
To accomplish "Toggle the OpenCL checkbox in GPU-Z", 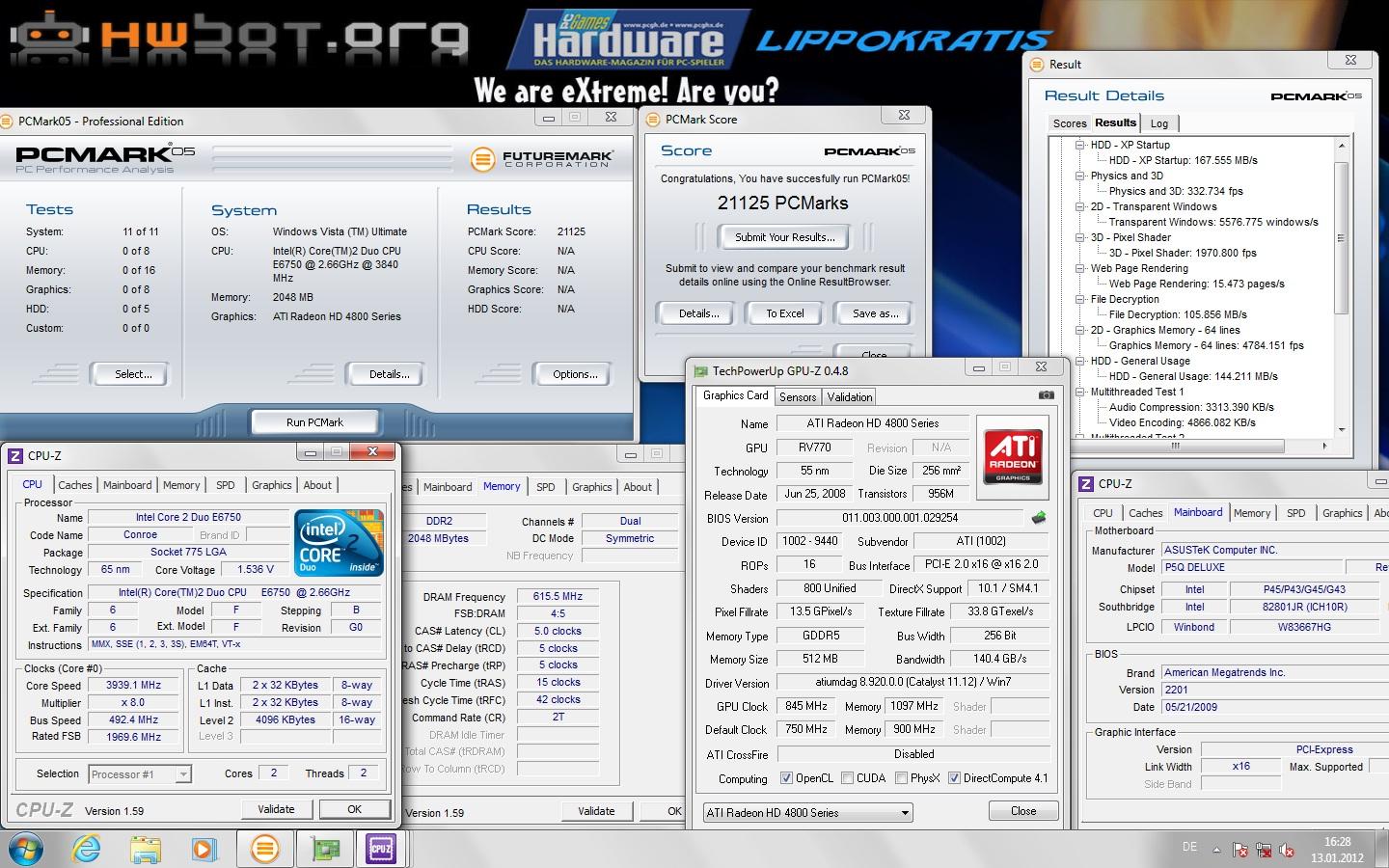I will (x=786, y=778).
